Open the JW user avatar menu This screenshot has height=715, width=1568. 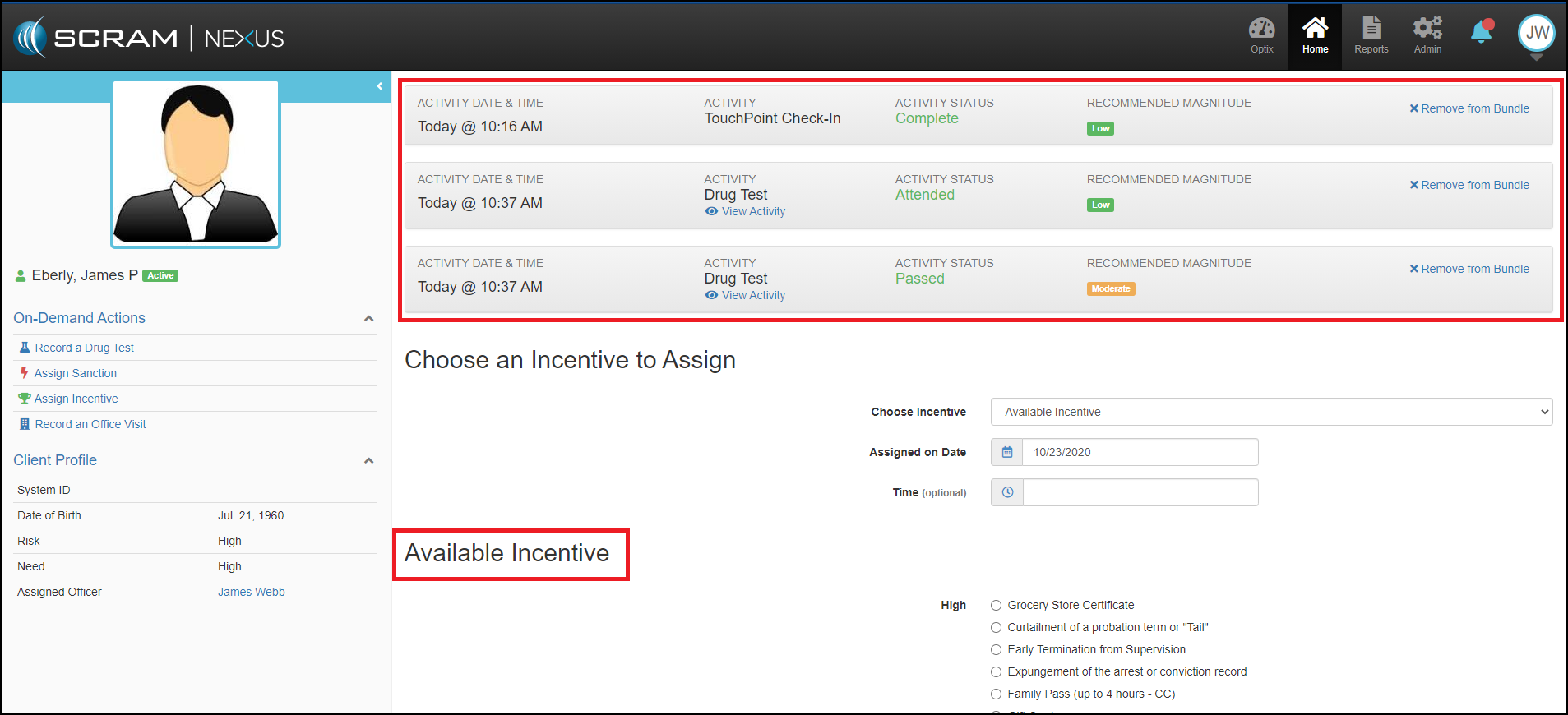click(x=1536, y=34)
